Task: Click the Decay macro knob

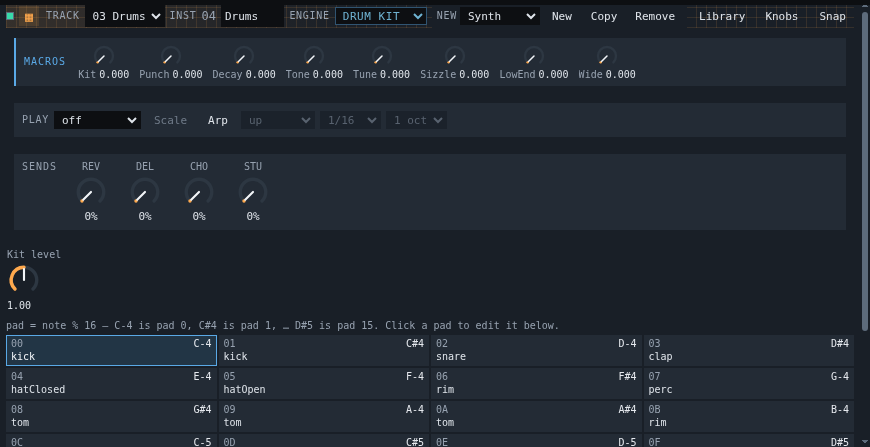Action: 244,57
